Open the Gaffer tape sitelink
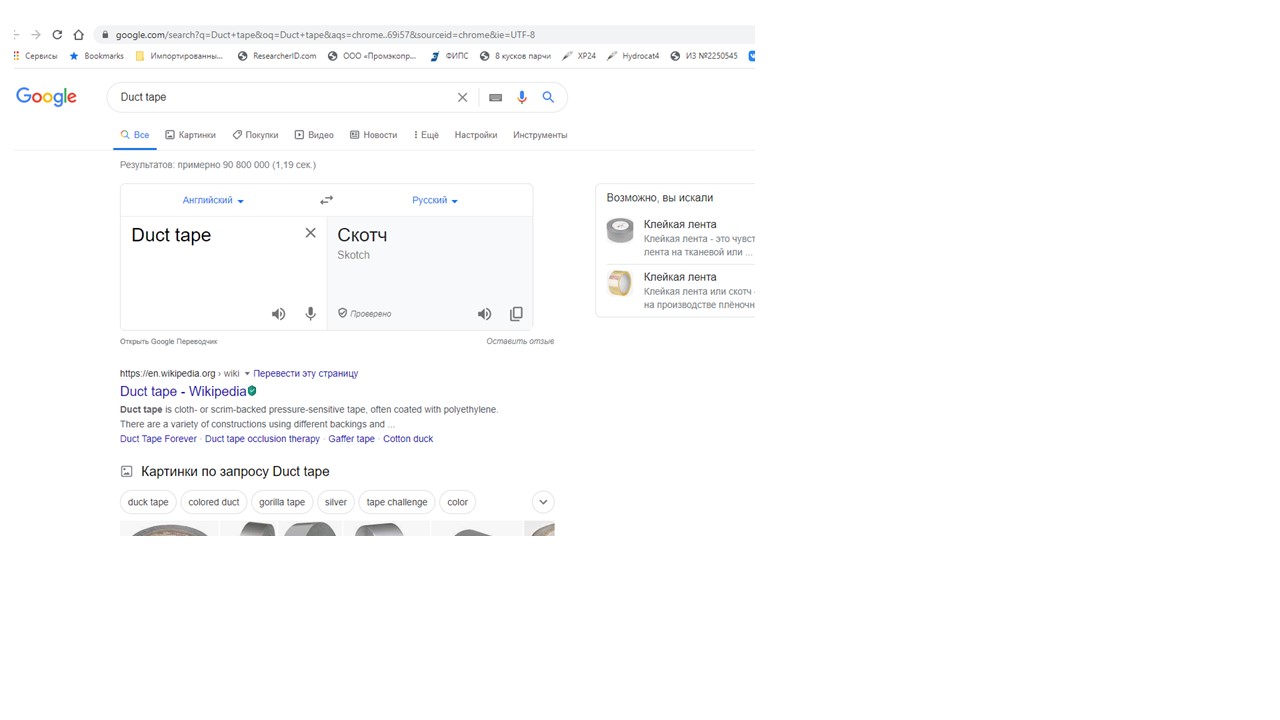Viewport: 1280px width, 720px height. click(351, 439)
